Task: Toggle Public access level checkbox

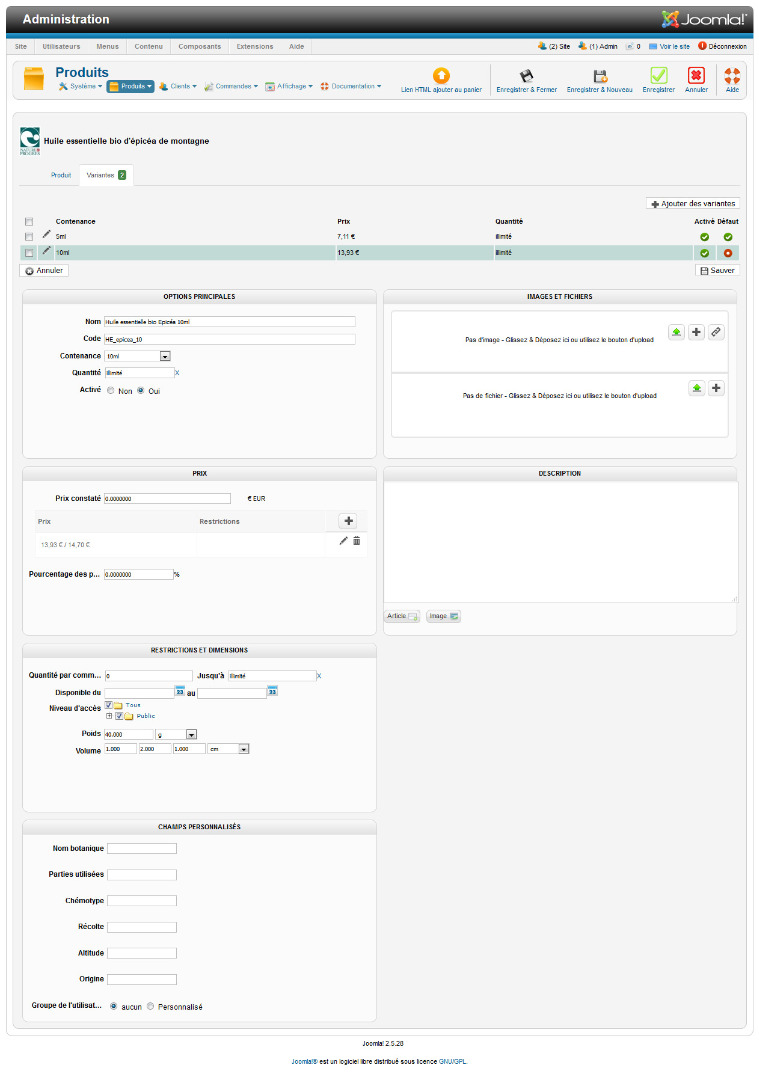Action: 119,716
